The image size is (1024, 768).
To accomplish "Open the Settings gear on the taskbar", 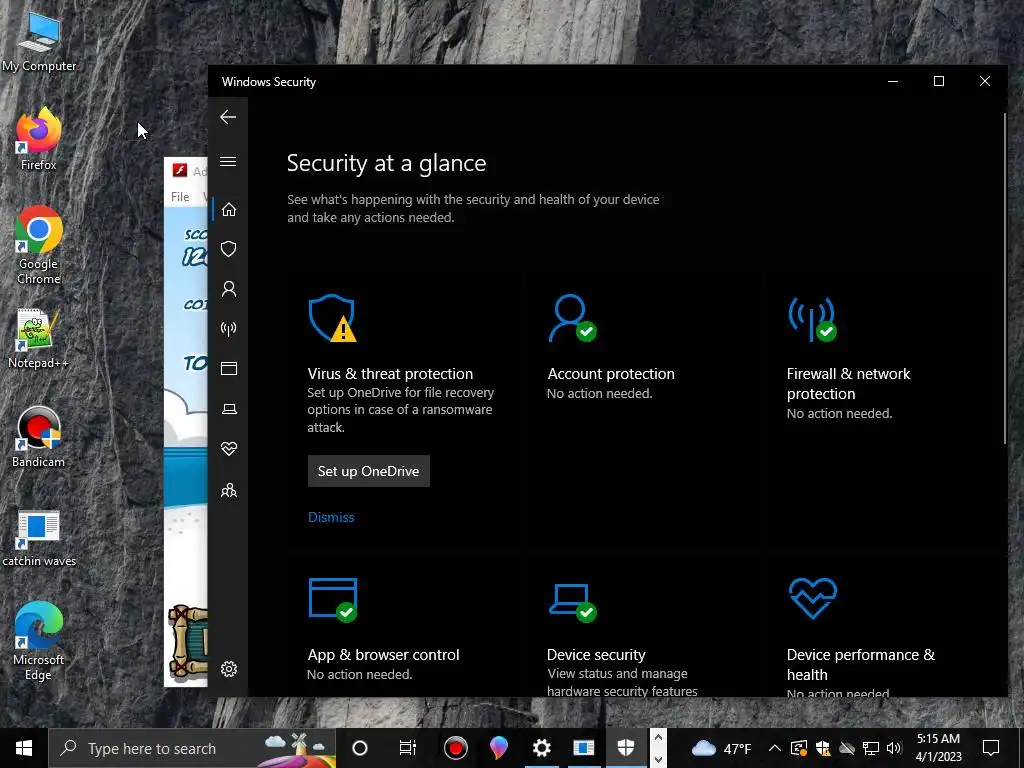I will click(541, 748).
